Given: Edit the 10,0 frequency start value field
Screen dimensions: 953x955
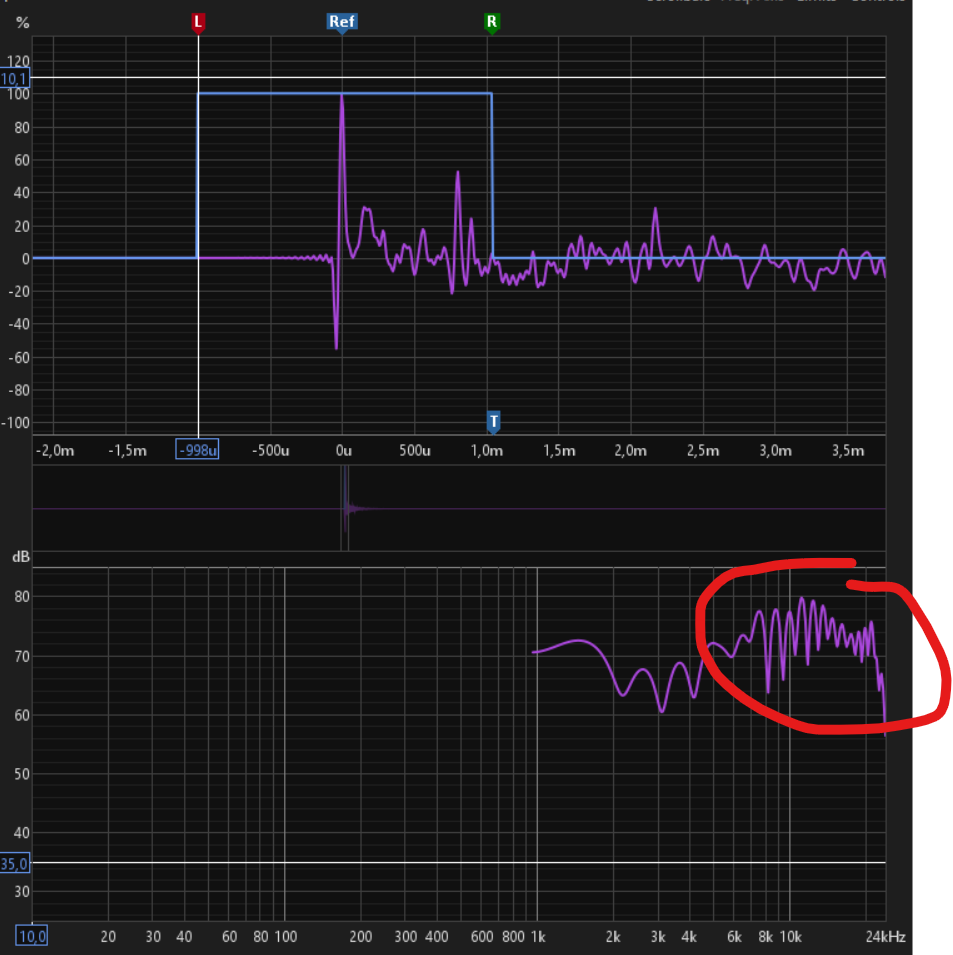Looking at the screenshot, I should 32,936.
